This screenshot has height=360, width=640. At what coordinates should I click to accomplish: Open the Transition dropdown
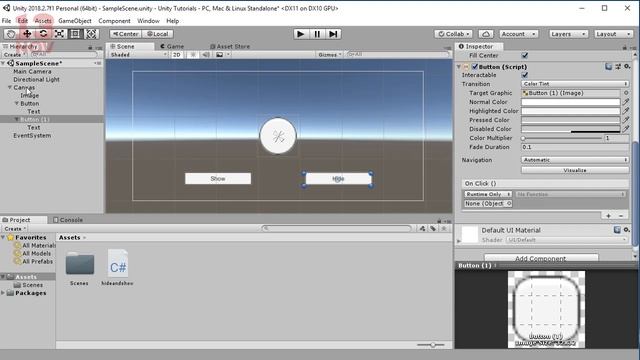tap(575, 84)
